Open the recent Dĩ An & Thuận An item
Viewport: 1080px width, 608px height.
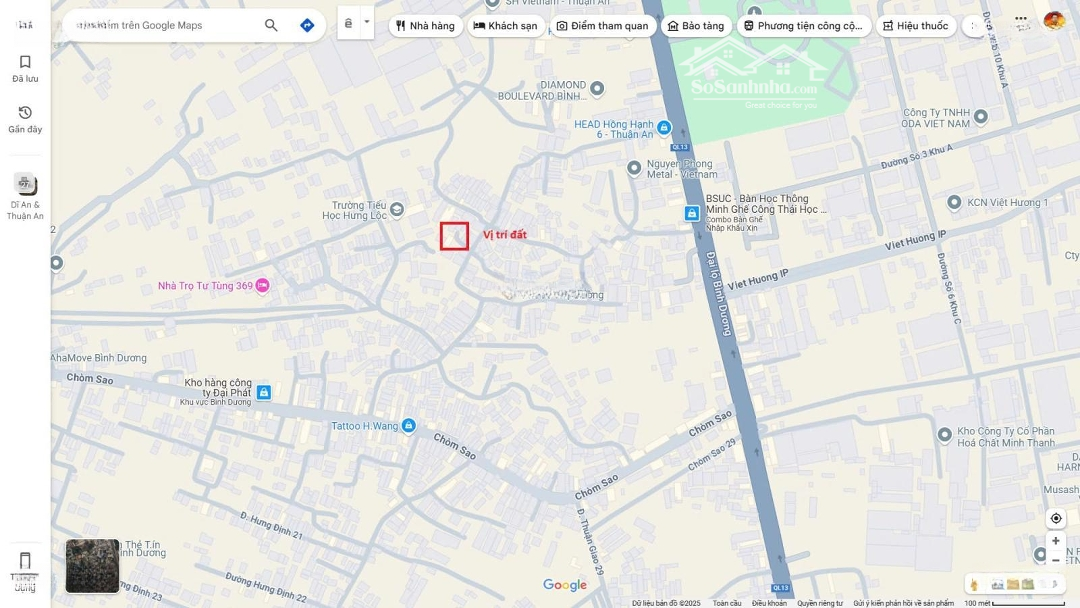[x=25, y=196]
